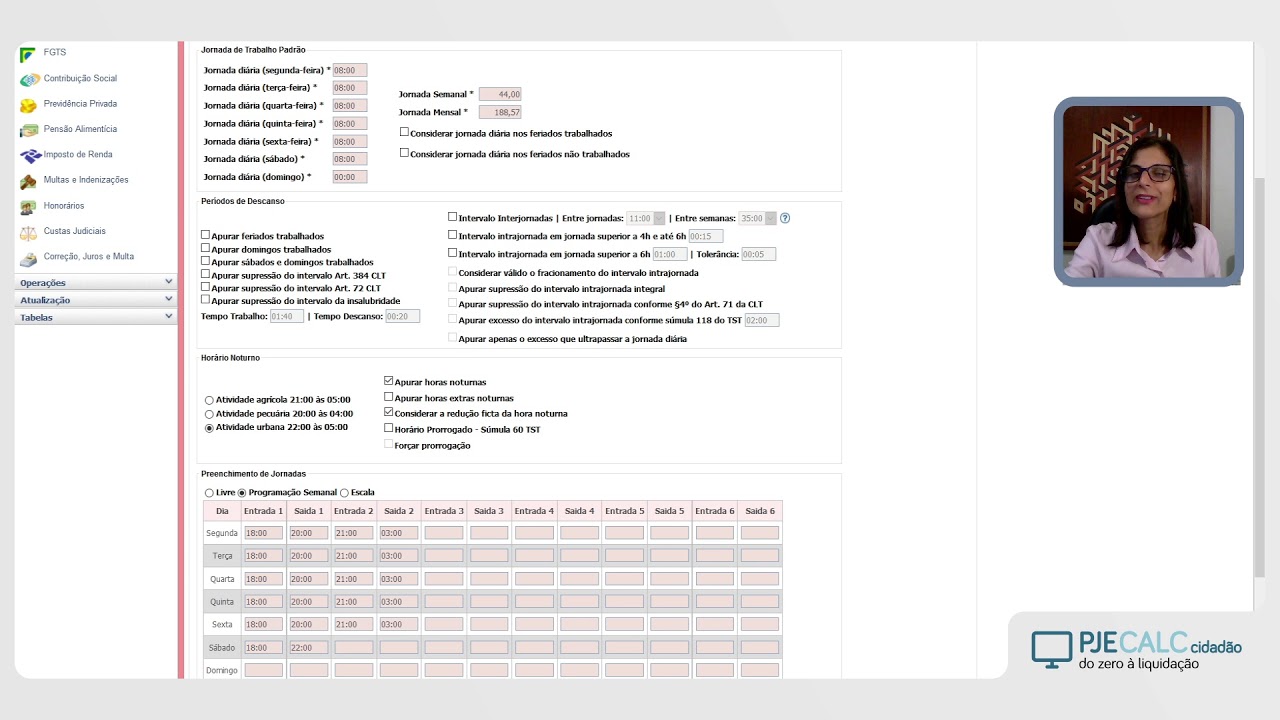Viewport: 1280px width, 720px height.
Task: Expand the Operações section
Action: 95,283
